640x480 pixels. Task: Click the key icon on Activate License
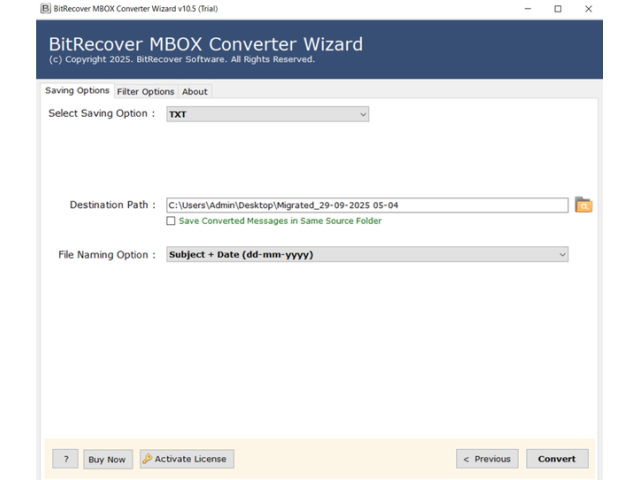148,459
